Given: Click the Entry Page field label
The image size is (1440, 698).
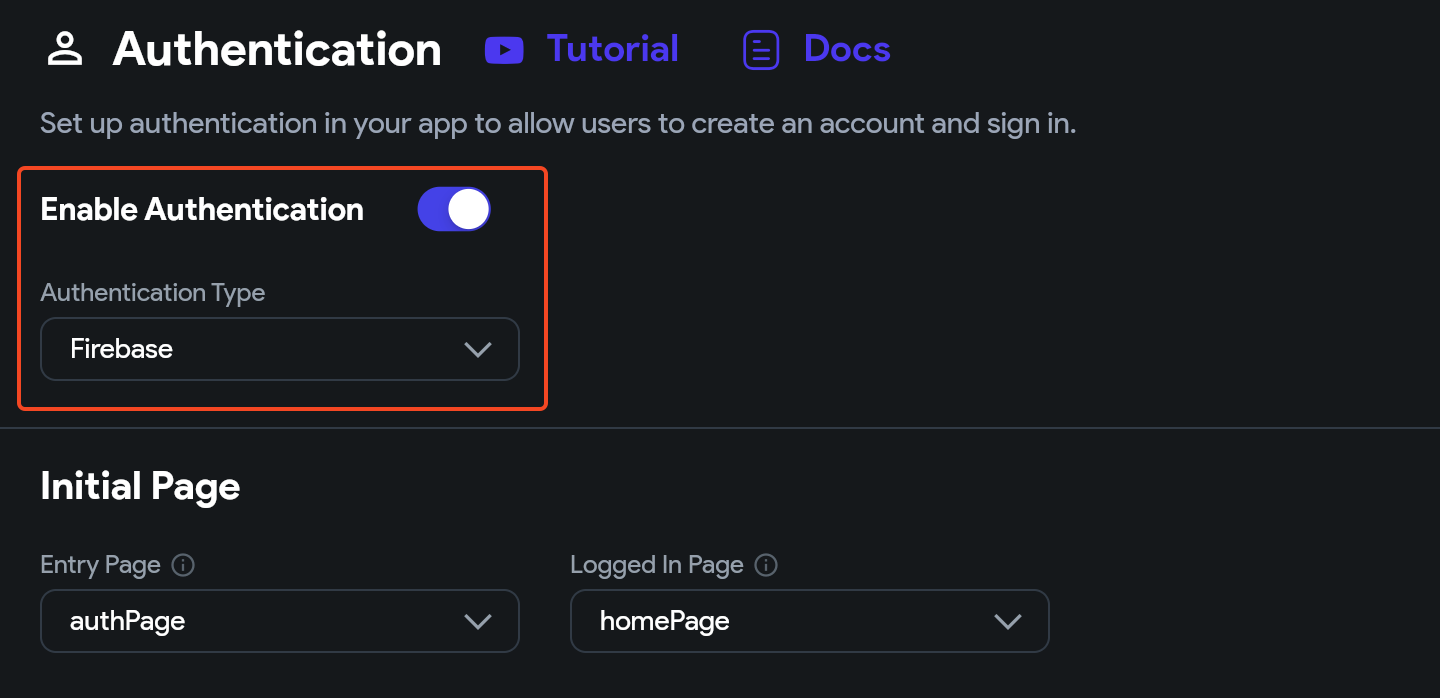Looking at the screenshot, I should pos(100,565).
